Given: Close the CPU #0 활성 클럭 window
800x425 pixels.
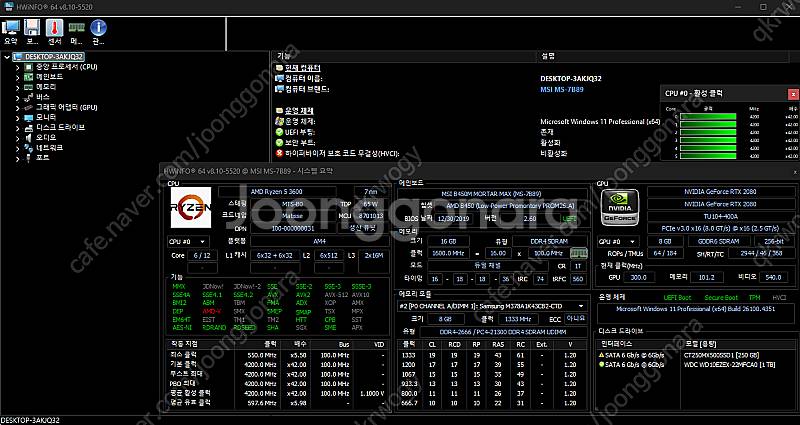Looking at the screenshot, I should pos(793,94).
